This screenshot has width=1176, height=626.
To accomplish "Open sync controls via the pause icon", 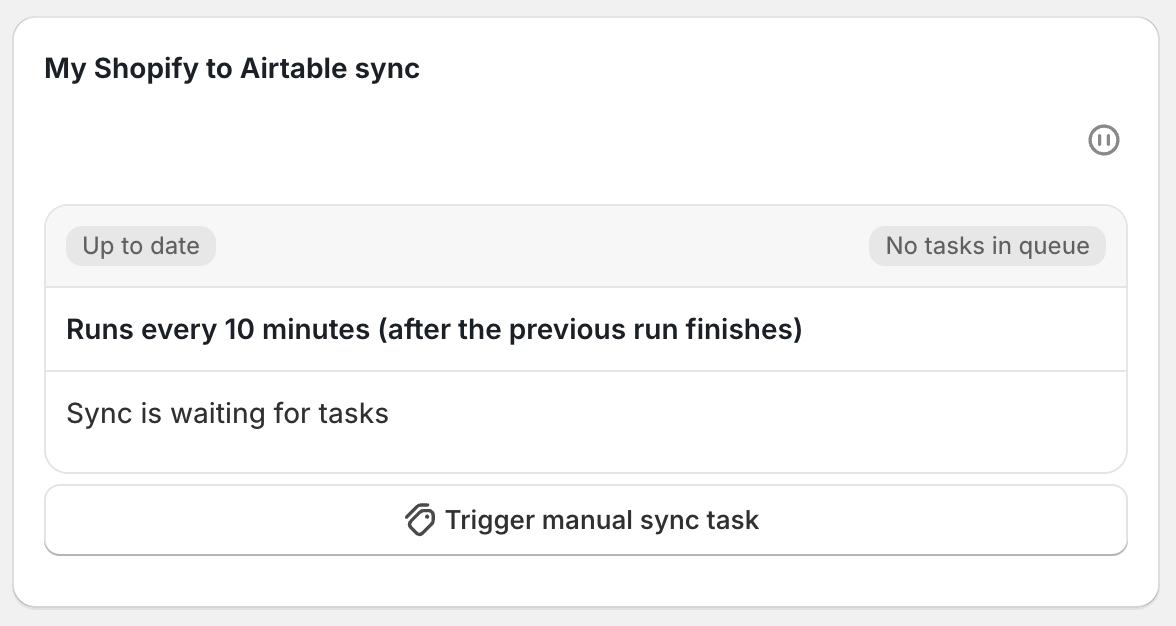I will pyautogui.click(x=1104, y=140).
